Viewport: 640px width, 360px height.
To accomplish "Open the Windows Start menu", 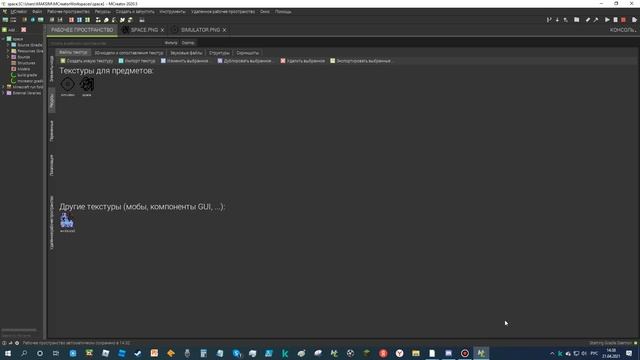I will click(x=7, y=353).
